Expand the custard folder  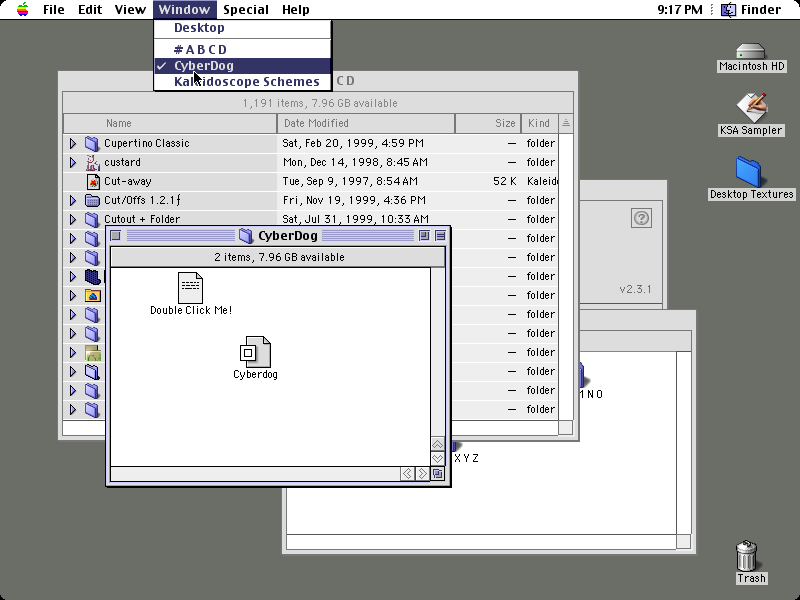click(x=73, y=162)
